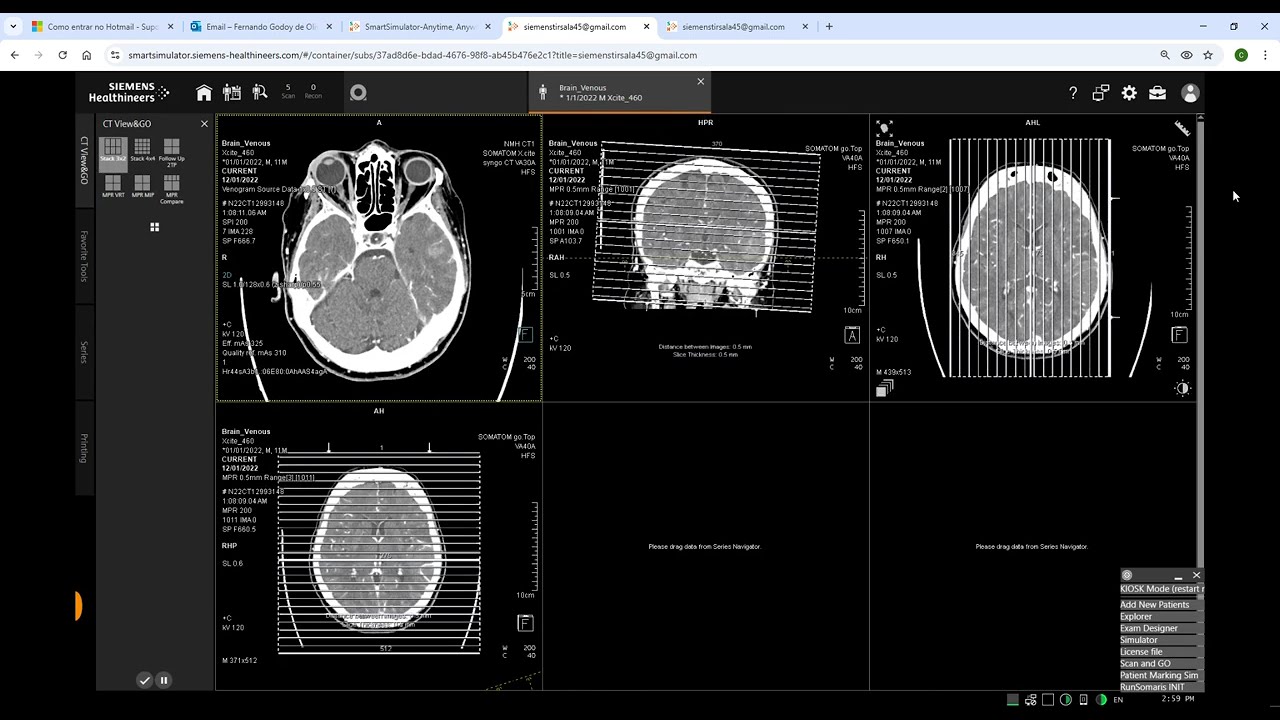The image size is (1280, 720).
Task: Confirm with the checkmark button
Action: [x=144, y=680]
